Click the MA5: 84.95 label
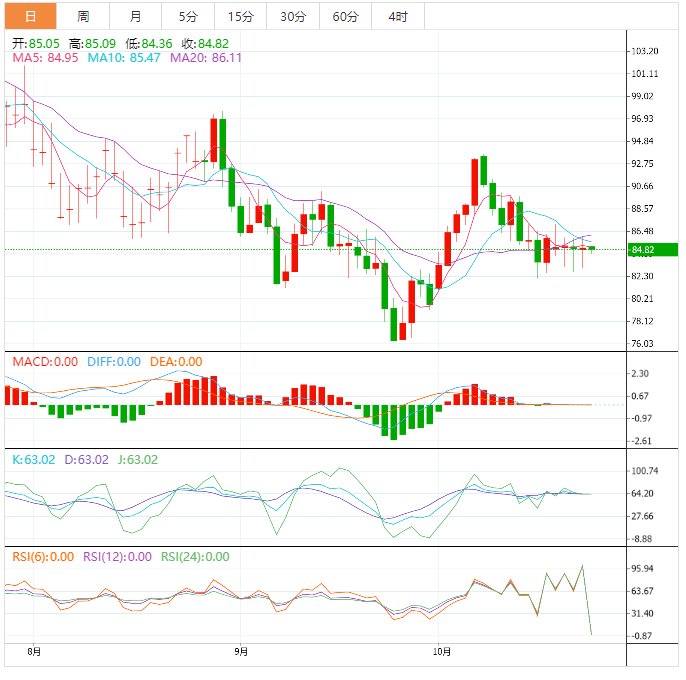 (x=45, y=58)
